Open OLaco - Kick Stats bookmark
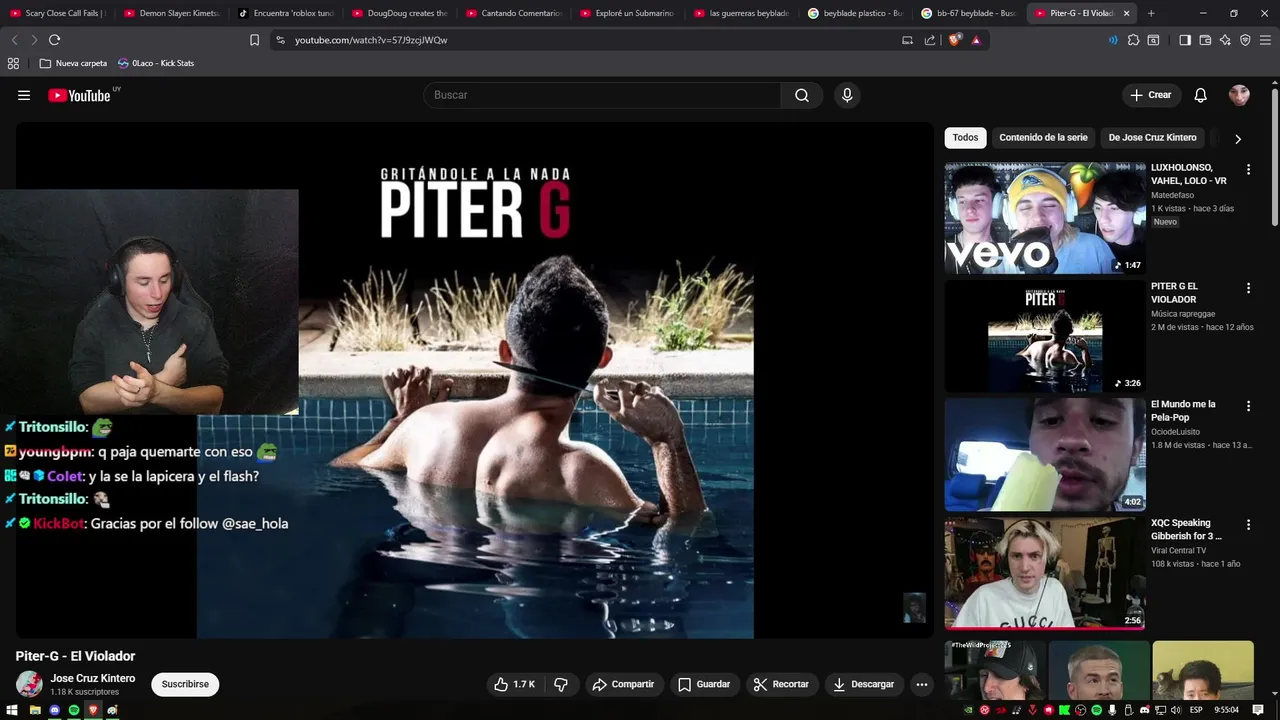Screen dimensions: 1280x720 156,63
